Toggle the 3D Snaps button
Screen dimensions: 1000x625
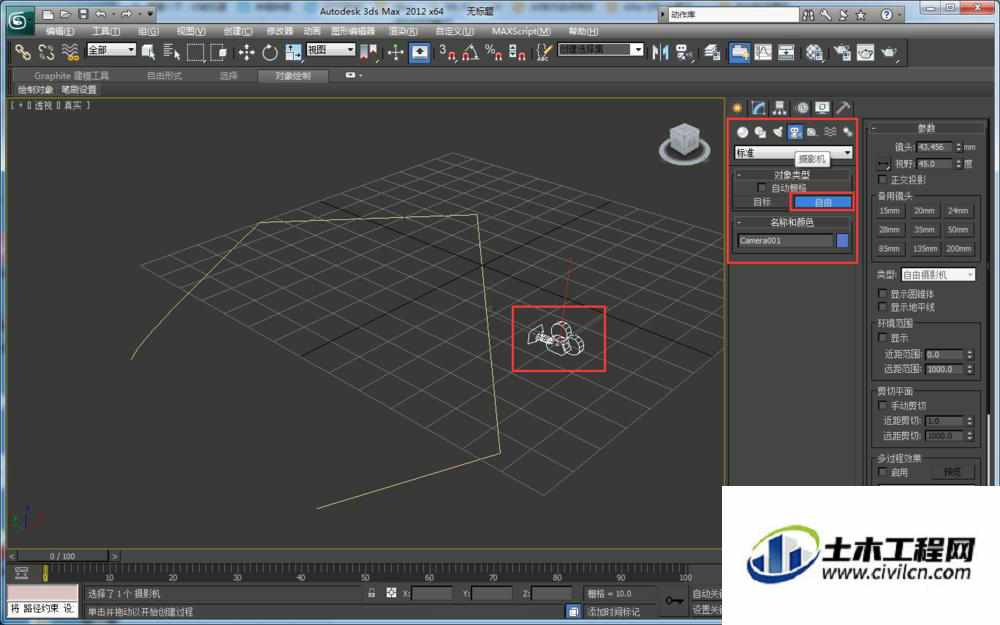pos(447,52)
